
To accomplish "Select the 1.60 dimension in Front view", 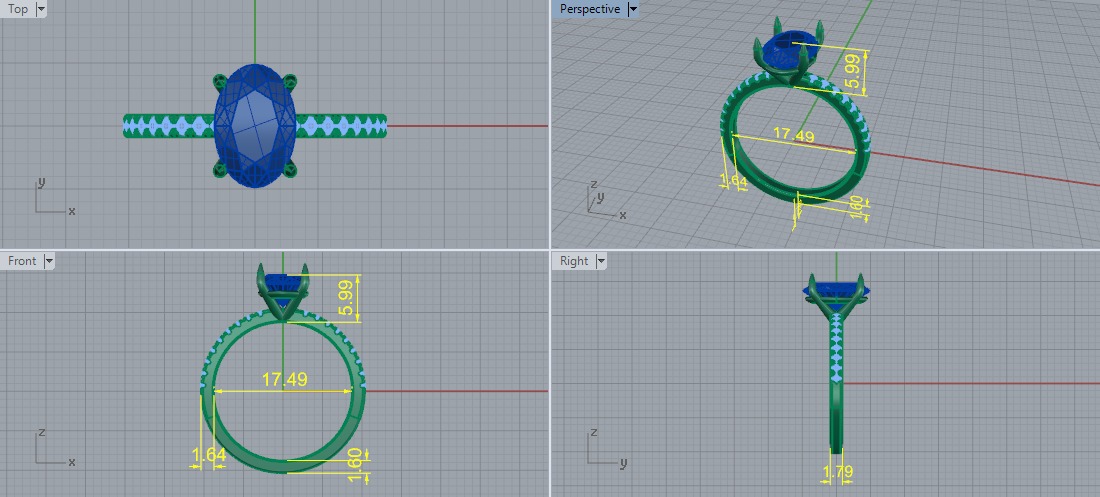I will tap(355, 466).
